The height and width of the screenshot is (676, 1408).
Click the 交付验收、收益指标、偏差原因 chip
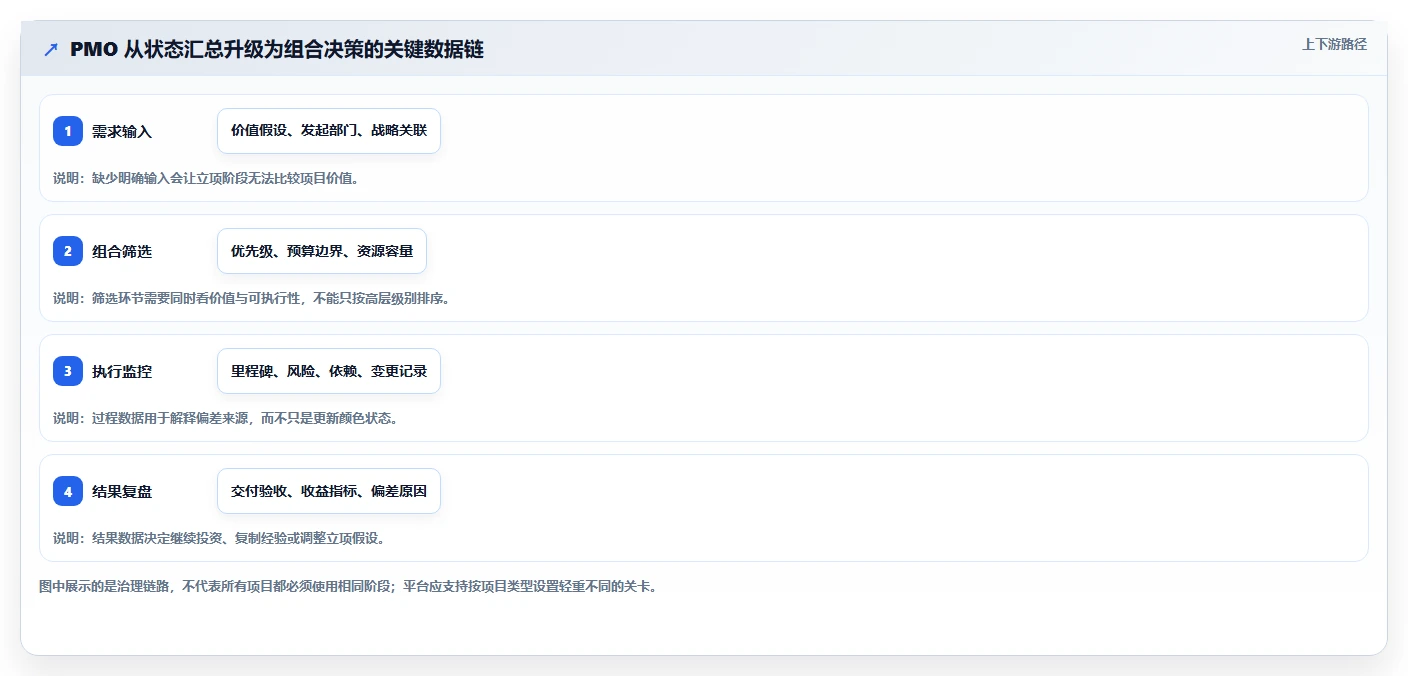(x=329, y=491)
